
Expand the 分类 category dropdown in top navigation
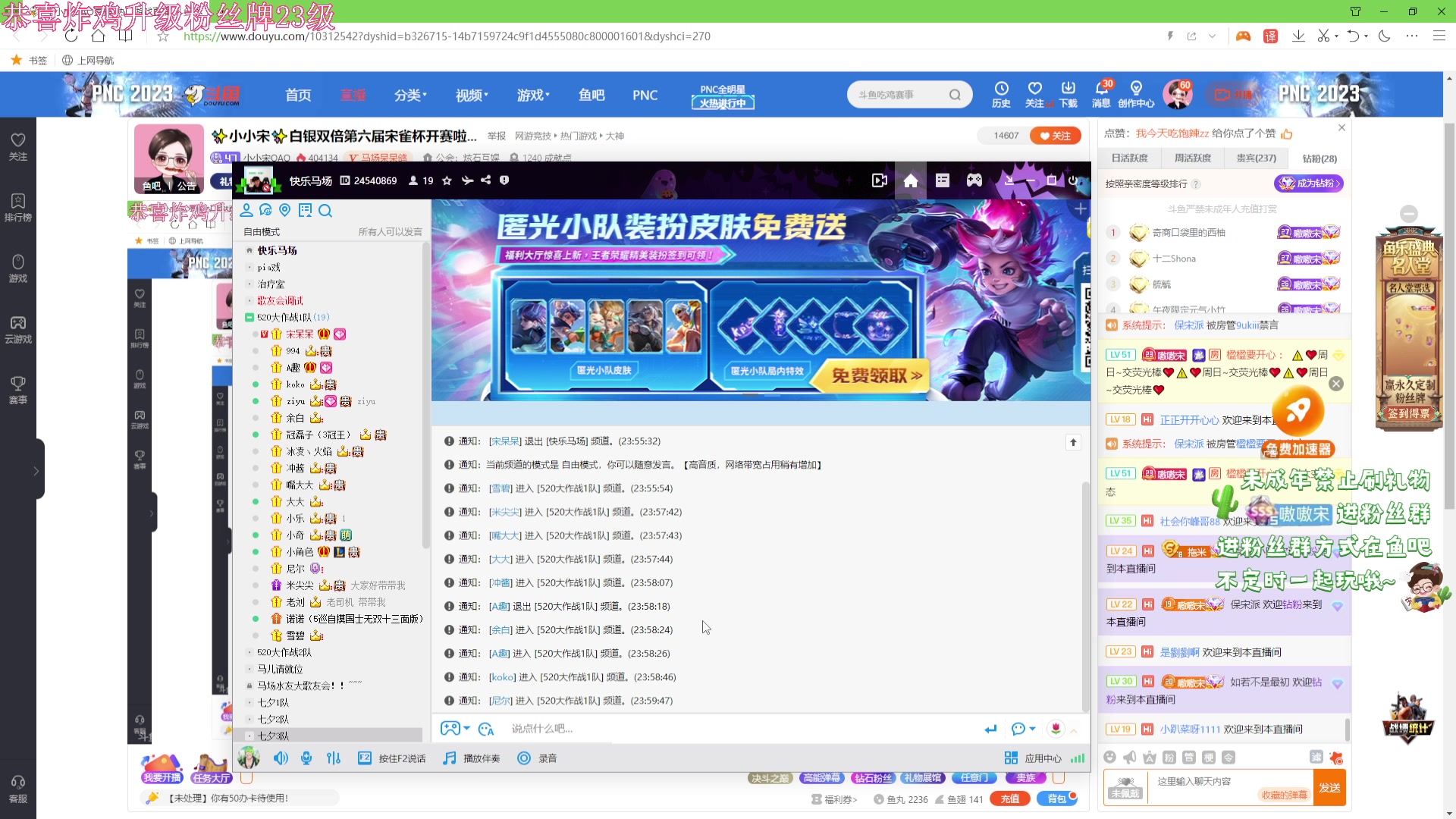coord(409,94)
